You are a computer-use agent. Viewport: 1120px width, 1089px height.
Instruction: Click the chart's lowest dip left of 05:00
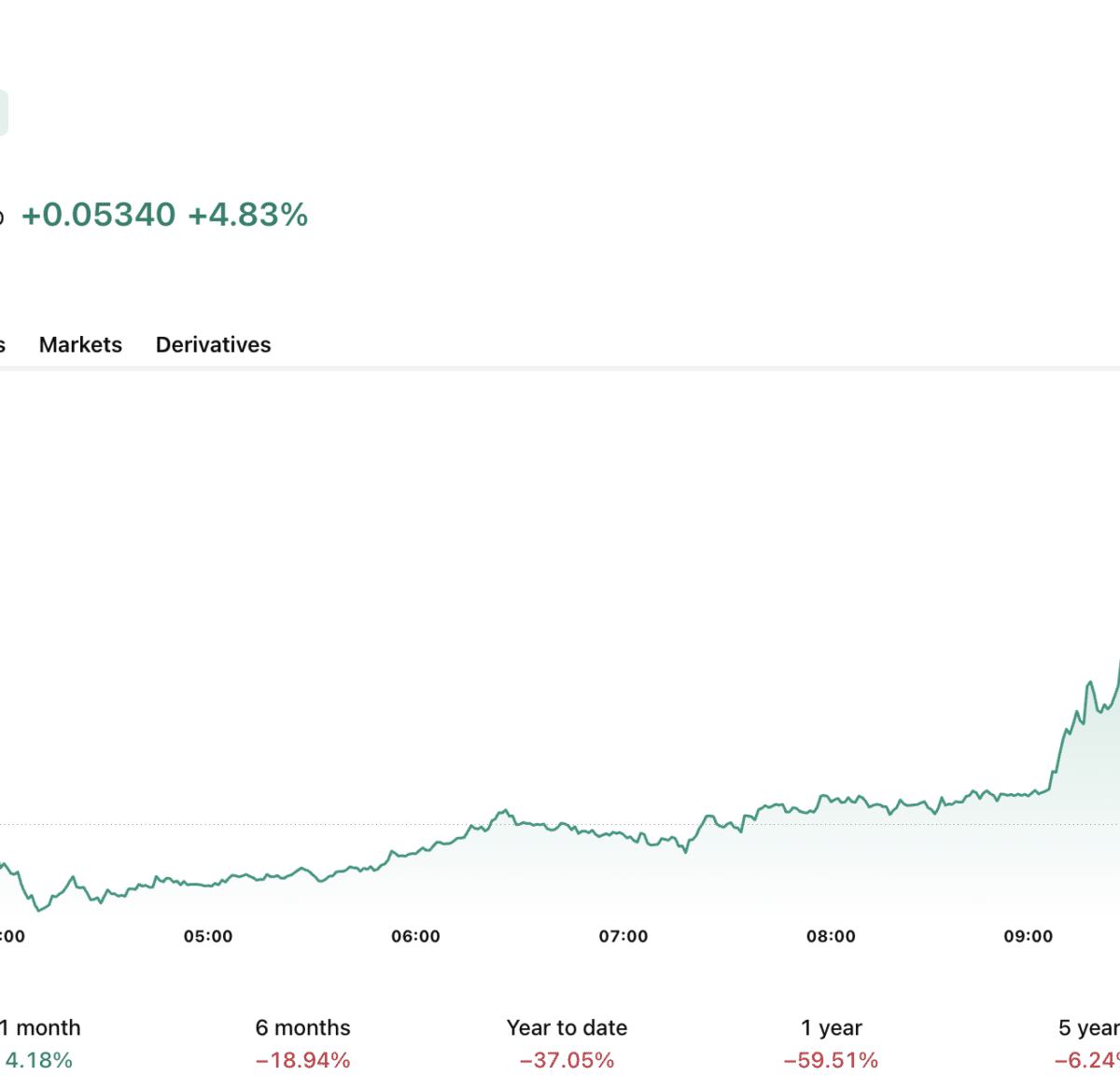(x=38, y=910)
